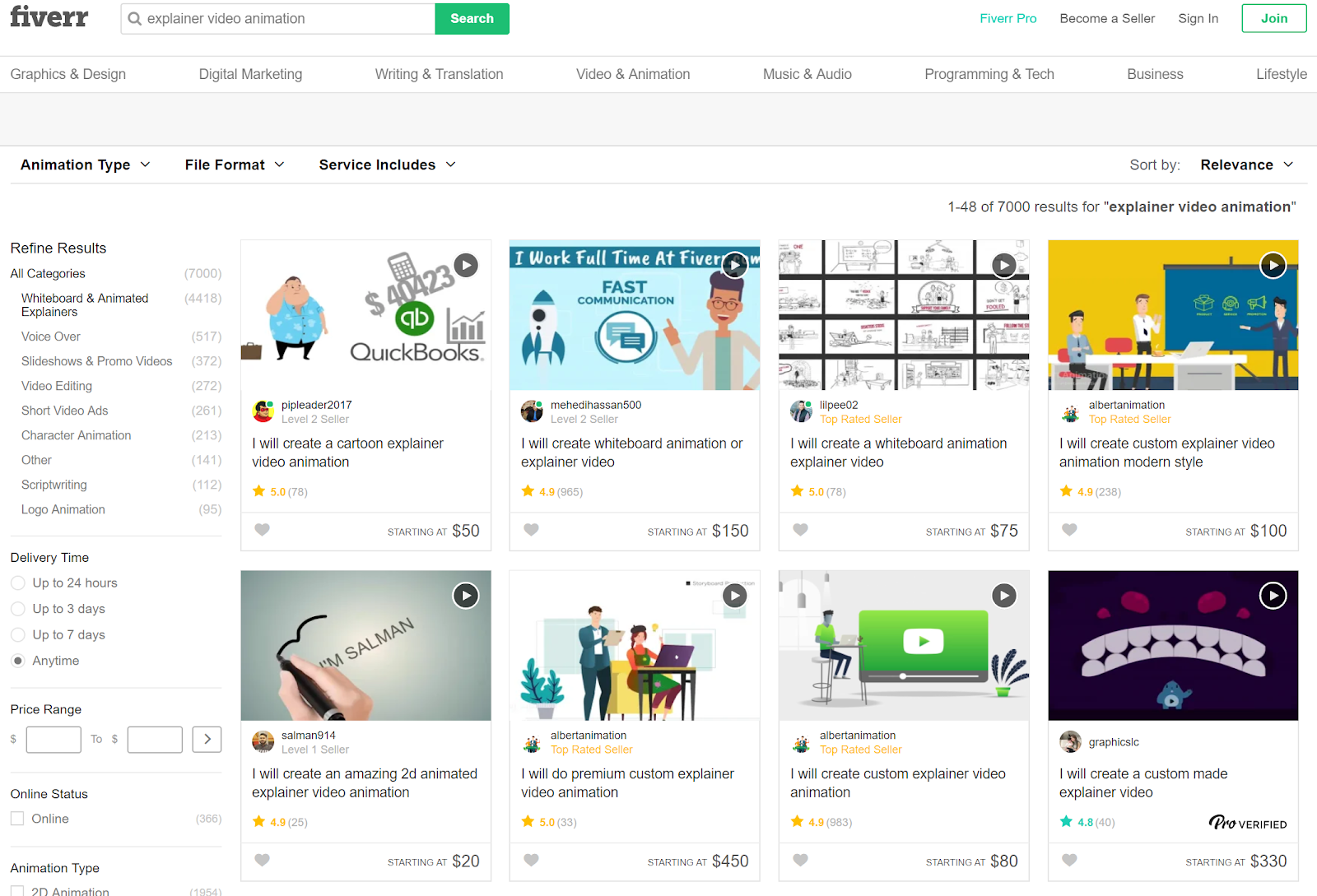The height and width of the screenshot is (896, 1317).
Task: Expand the Animation Type filter dropdown
Action: (x=86, y=165)
